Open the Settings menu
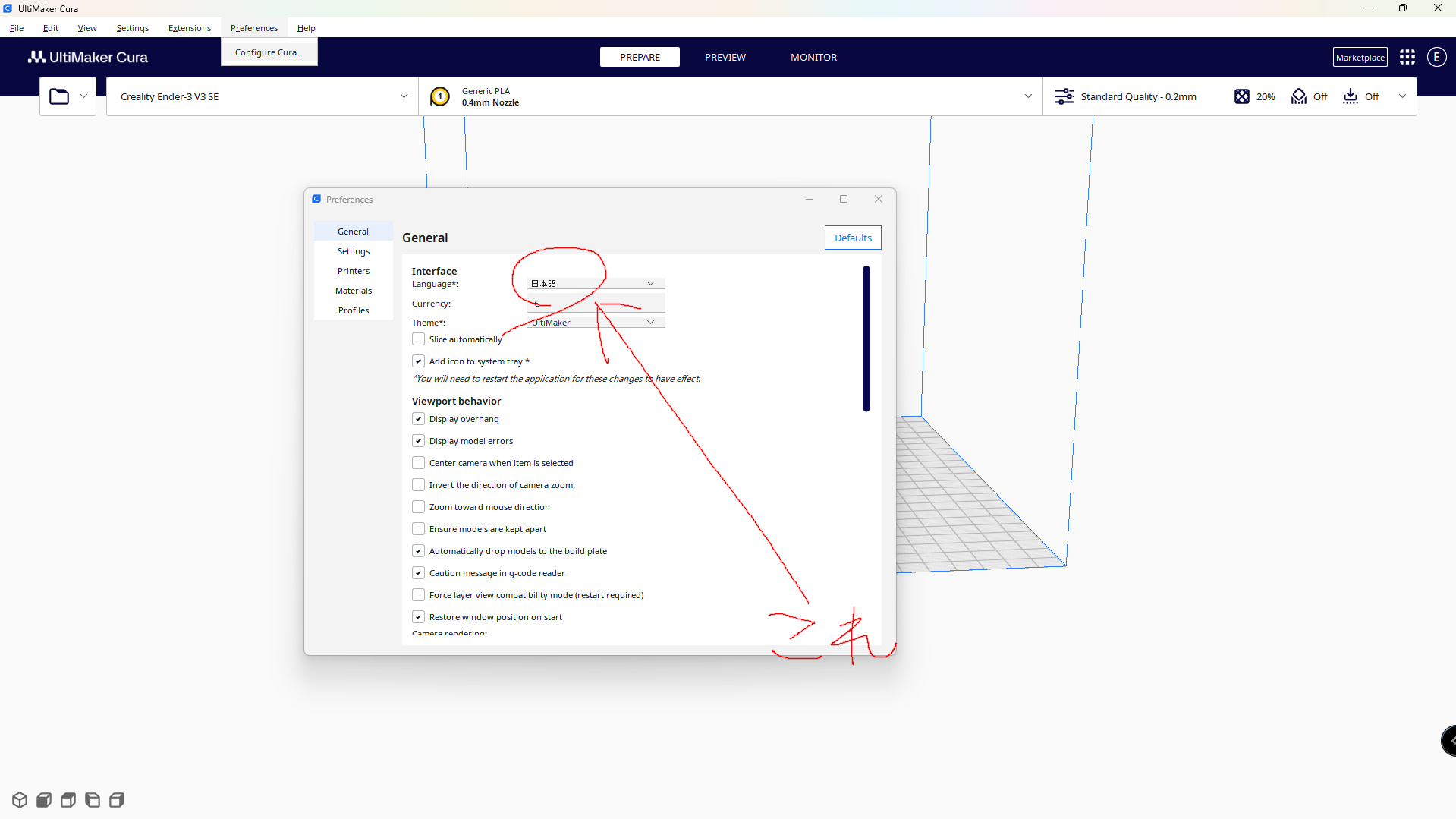 [x=133, y=28]
